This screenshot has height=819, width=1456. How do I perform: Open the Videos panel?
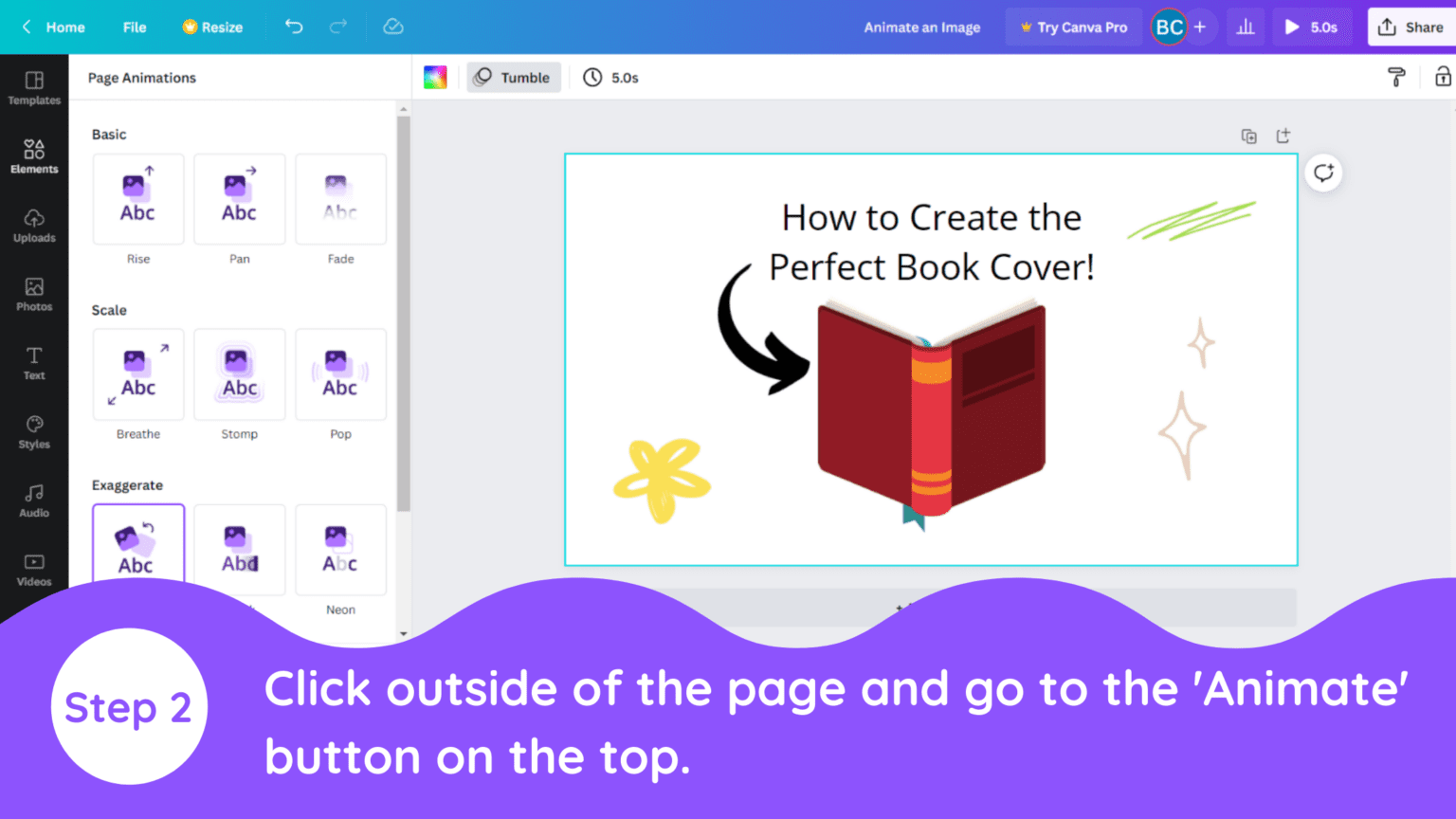click(34, 569)
